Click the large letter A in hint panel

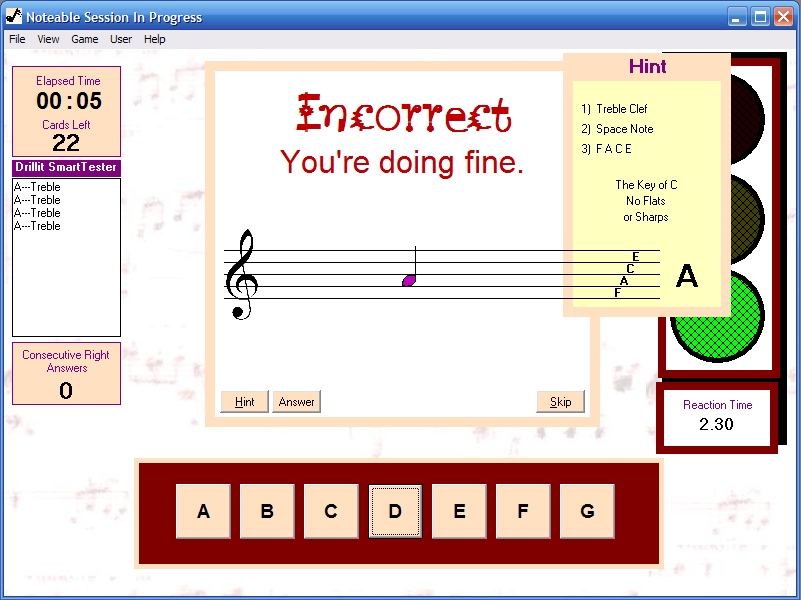pyautogui.click(x=687, y=276)
